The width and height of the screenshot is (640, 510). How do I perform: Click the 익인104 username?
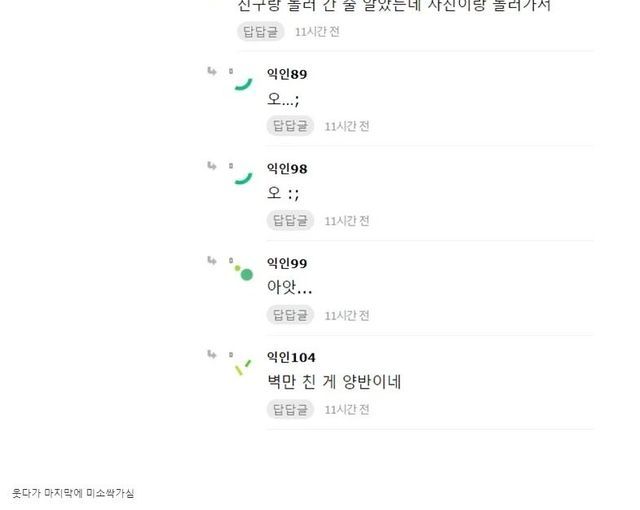click(x=291, y=358)
